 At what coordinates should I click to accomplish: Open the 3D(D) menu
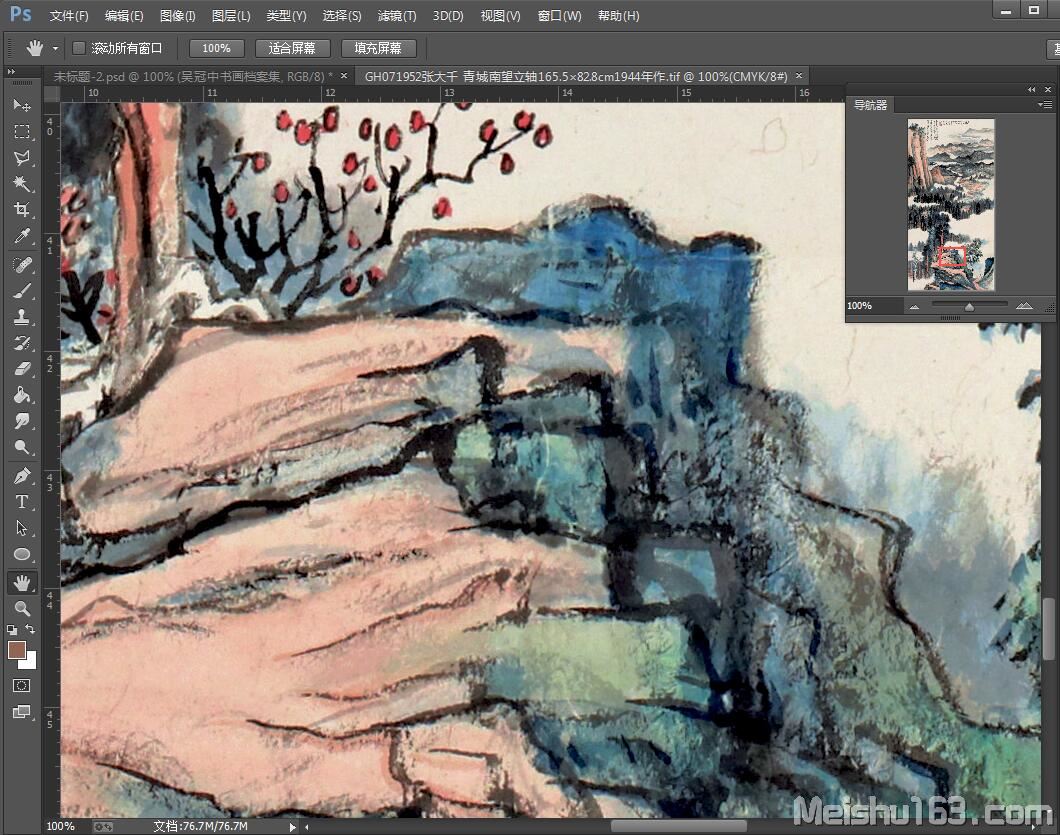point(448,16)
